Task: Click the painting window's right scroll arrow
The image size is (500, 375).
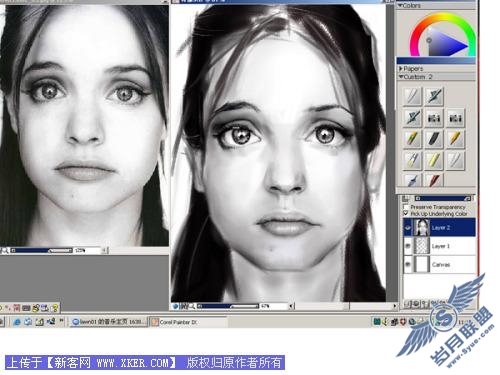Action: (395, 306)
